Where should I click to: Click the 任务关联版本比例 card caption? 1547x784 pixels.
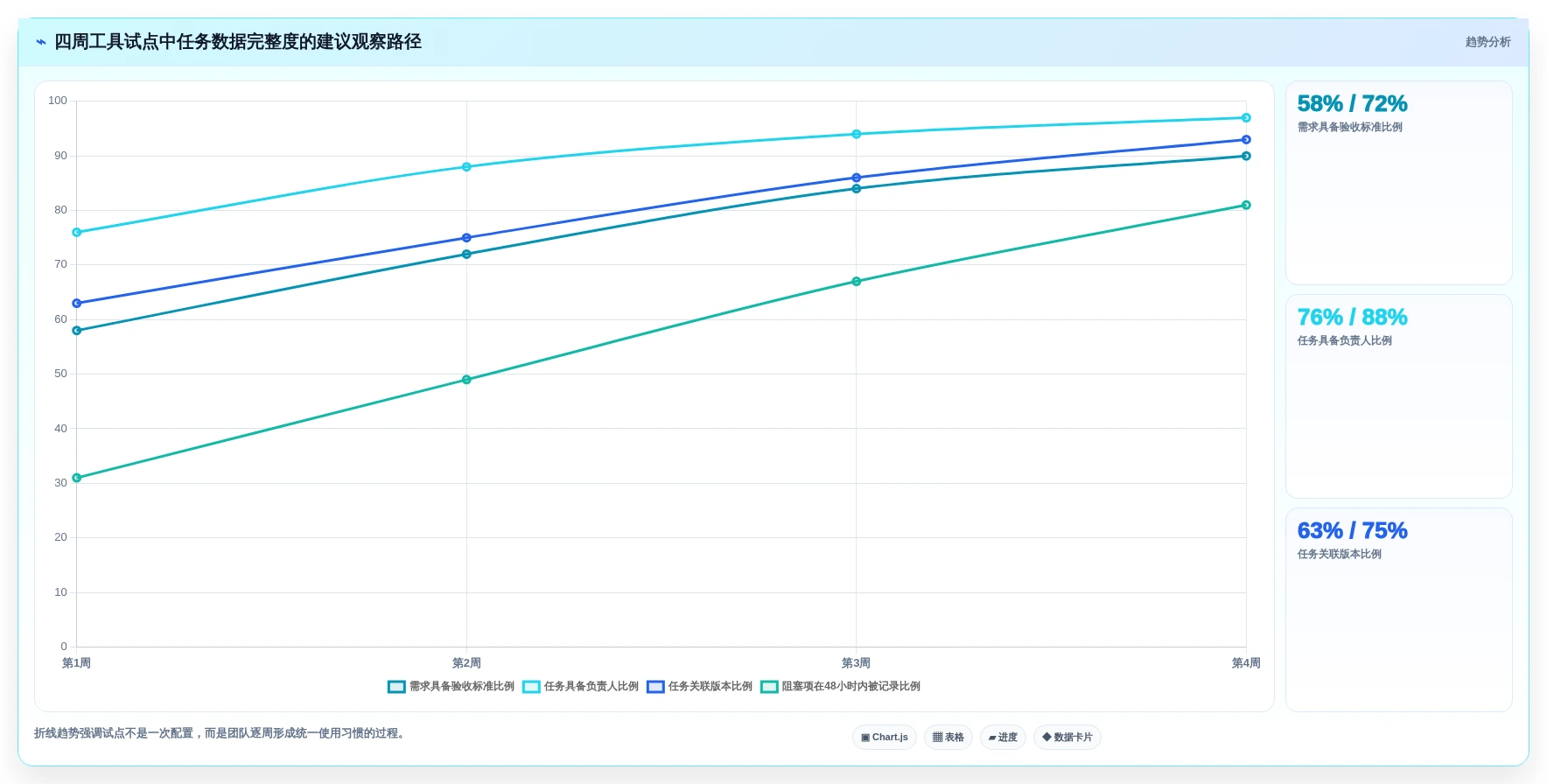[1340, 554]
